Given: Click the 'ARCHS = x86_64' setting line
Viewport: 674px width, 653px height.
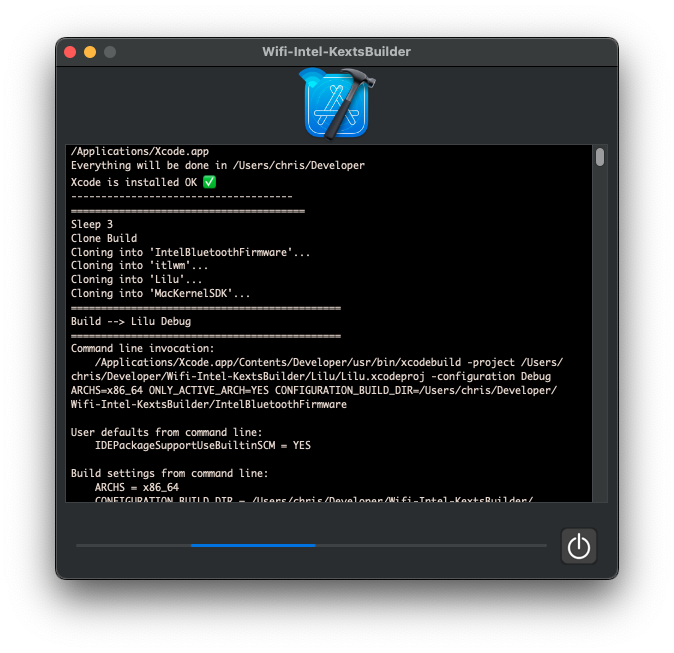Looking at the screenshot, I should [137, 487].
